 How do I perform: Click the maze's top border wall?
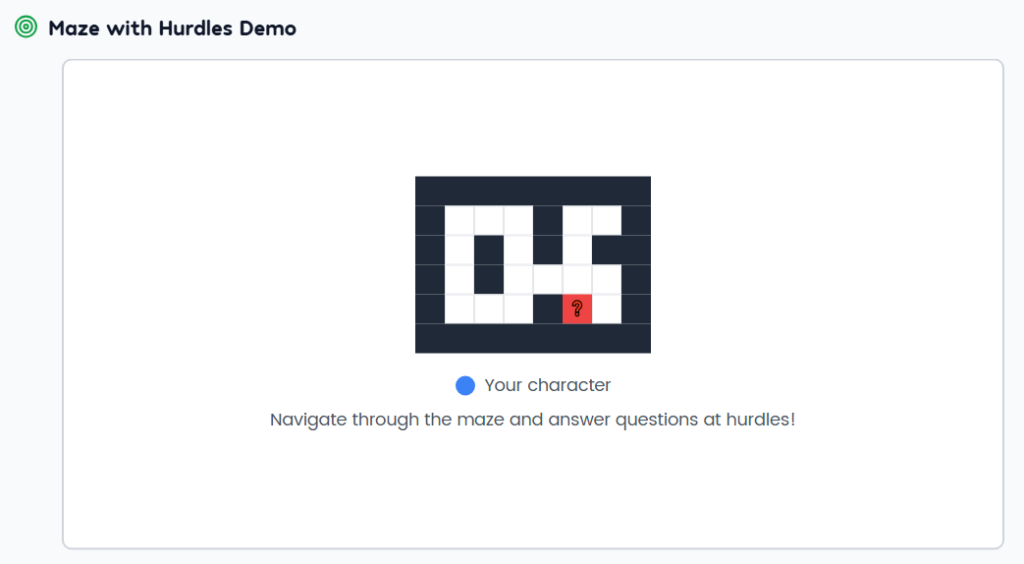(532, 191)
